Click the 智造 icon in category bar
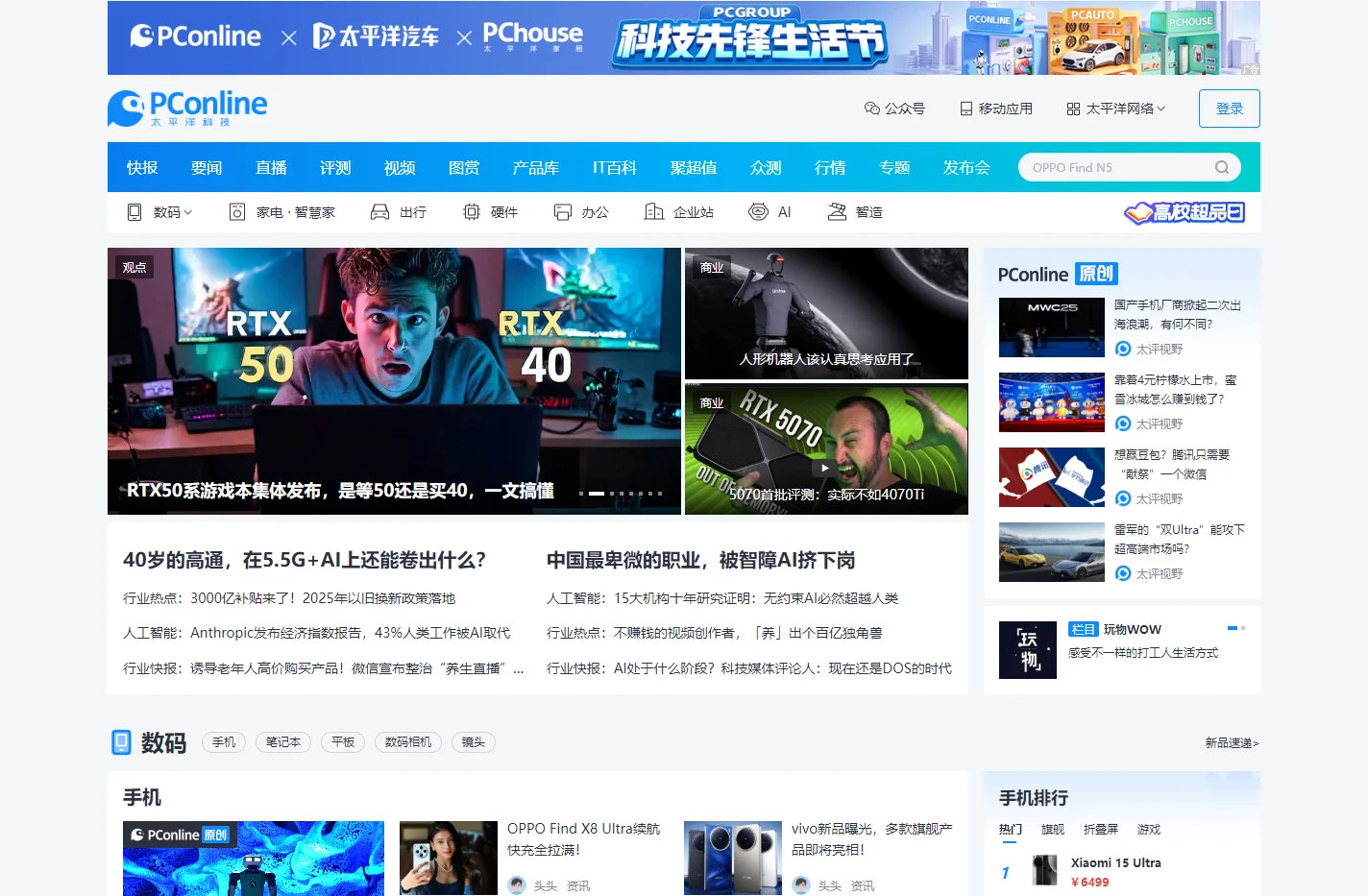Image resolution: width=1368 pixels, height=896 pixels. (x=837, y=212)
